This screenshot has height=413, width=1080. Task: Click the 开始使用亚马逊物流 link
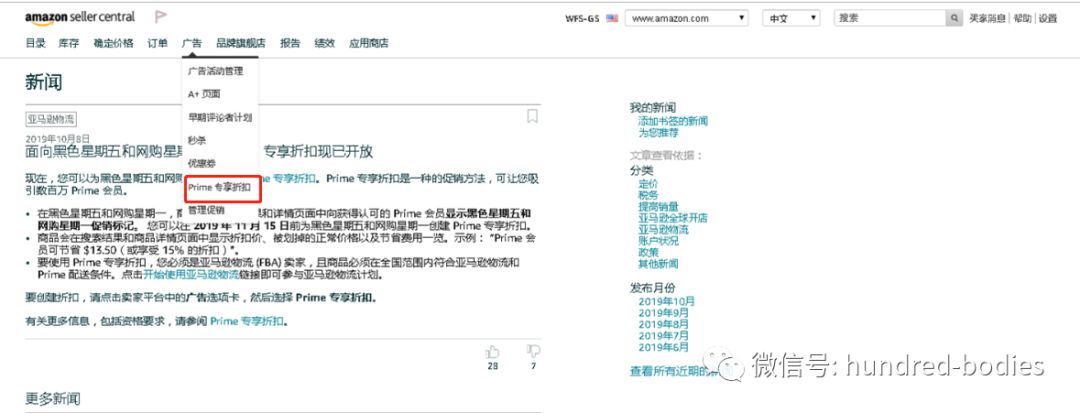point(191,275)
